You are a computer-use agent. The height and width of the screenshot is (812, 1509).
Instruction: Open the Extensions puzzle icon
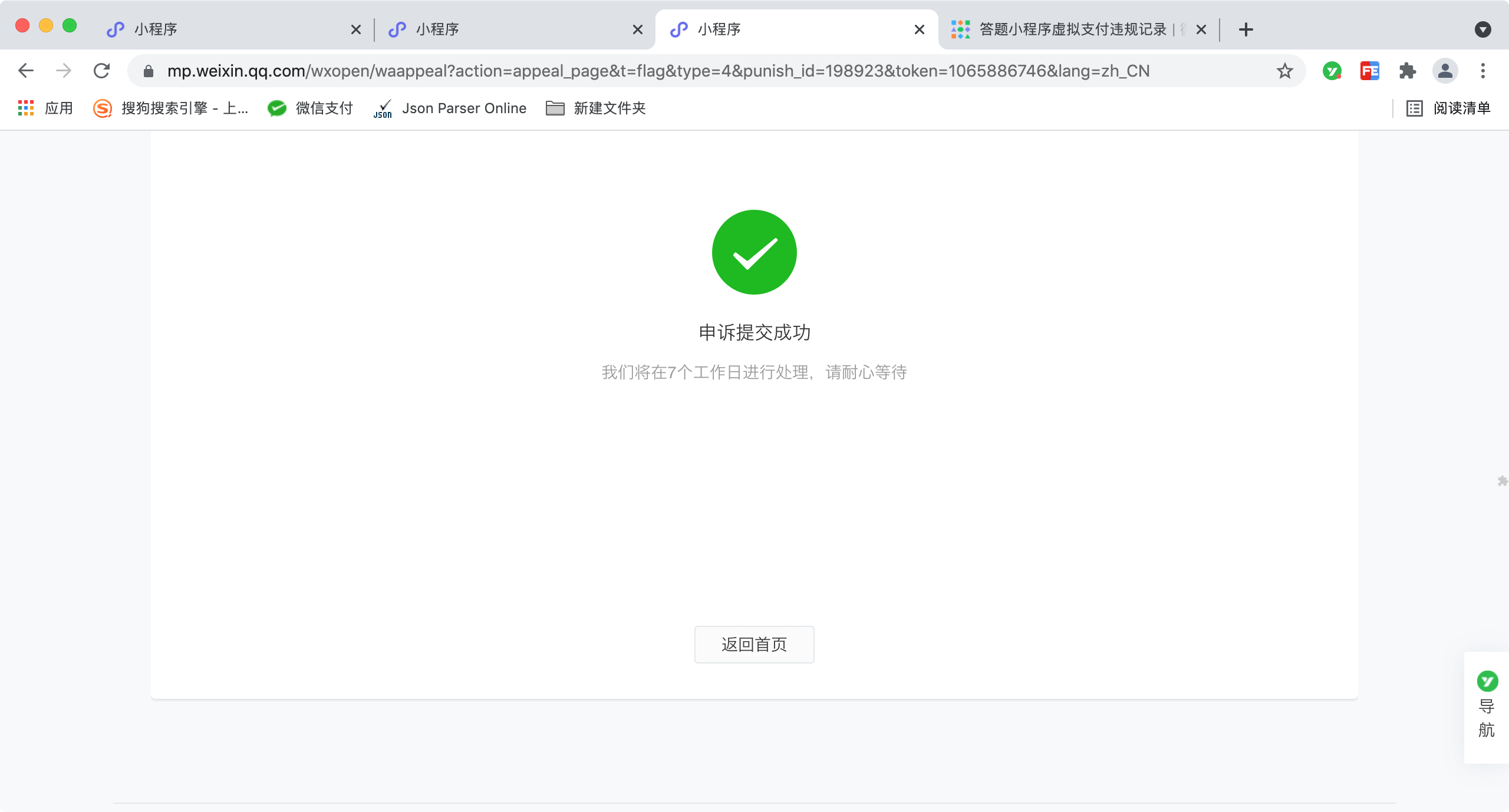click(1407, 71)
